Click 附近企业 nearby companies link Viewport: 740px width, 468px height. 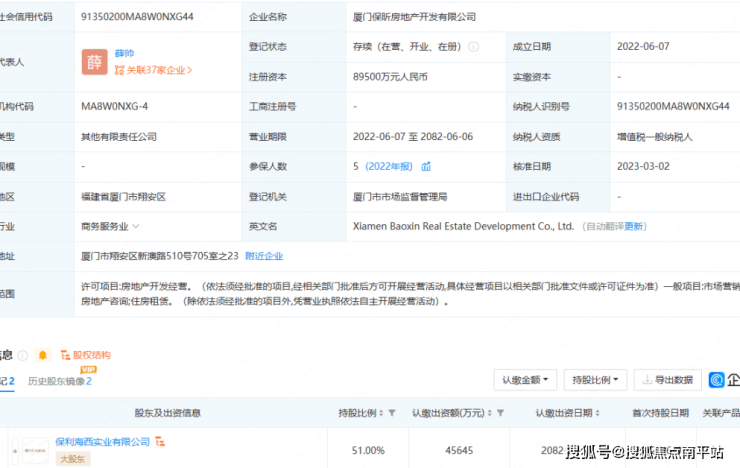click(264, 256)
